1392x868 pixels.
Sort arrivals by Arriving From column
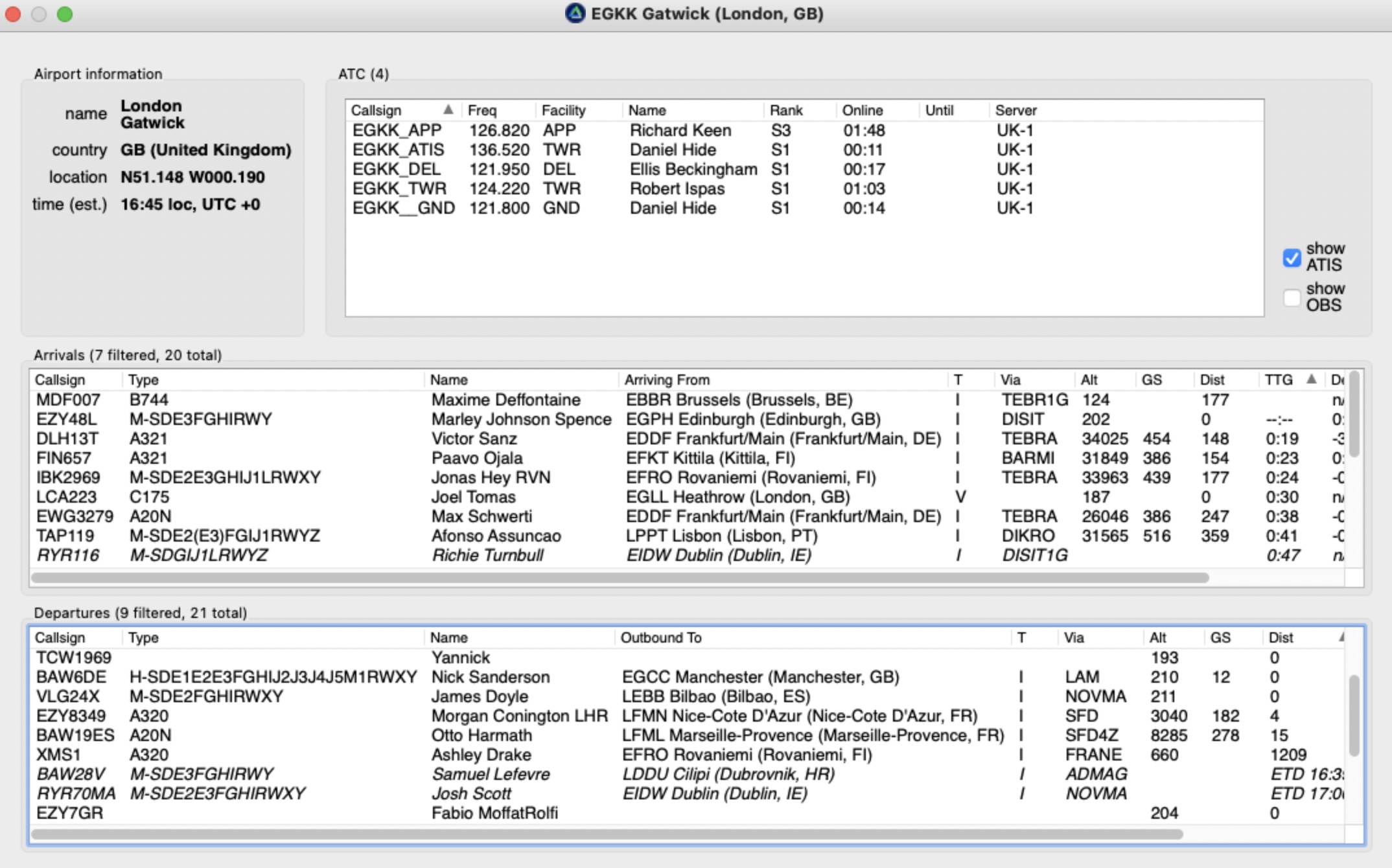667,380
